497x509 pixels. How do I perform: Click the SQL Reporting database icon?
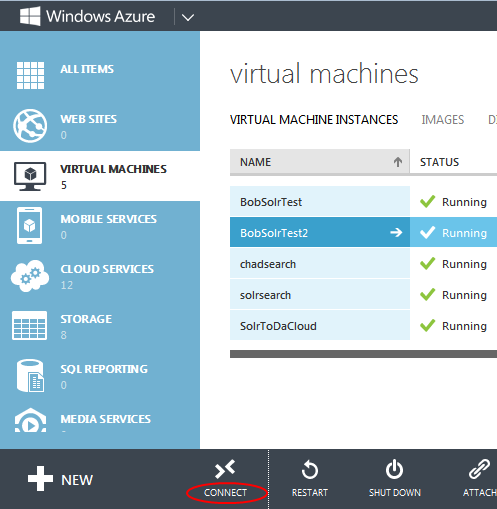coord(30,376)
